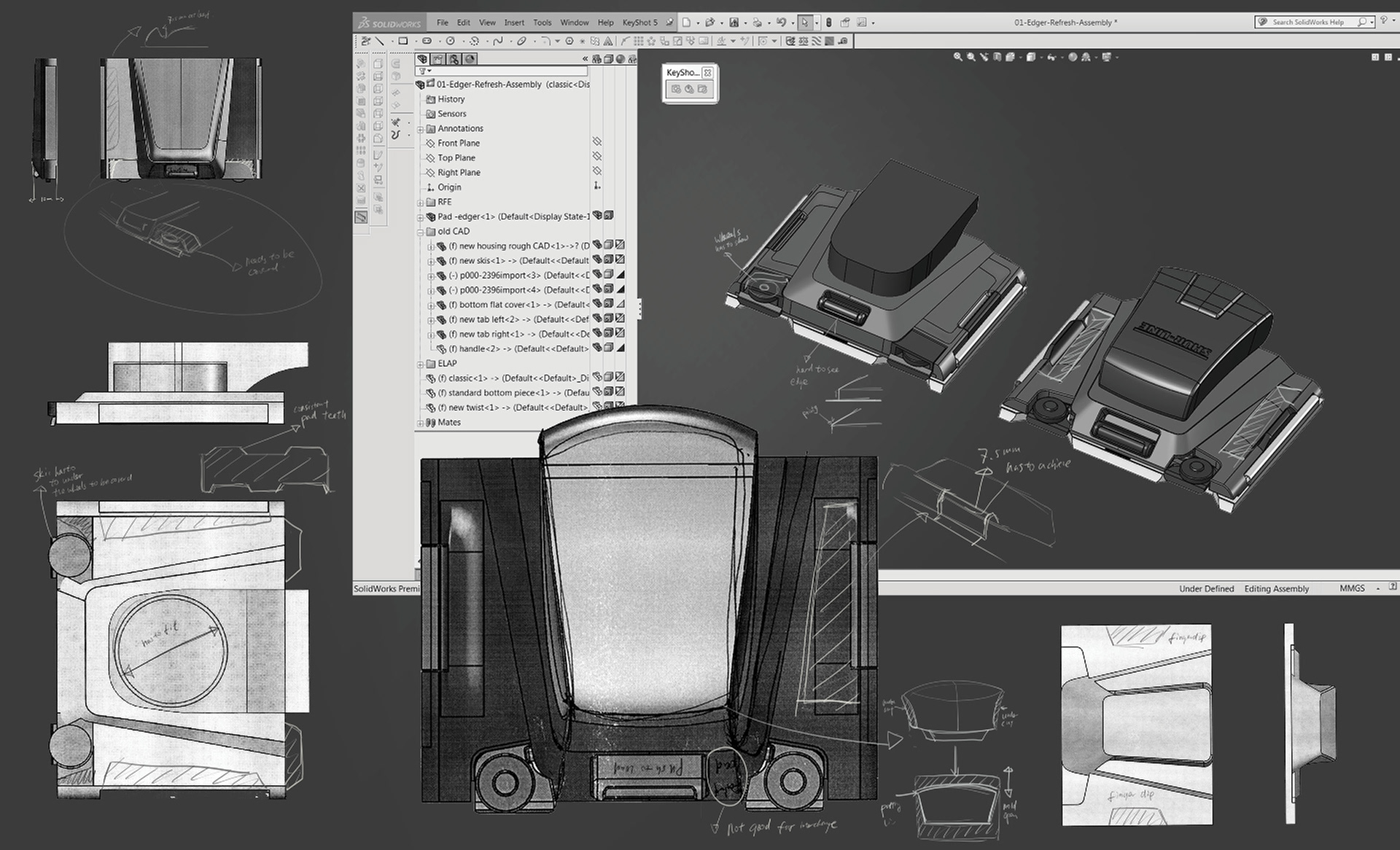1400x850 pixels.
Task: Select the Line sketch tool
Action: [380, 42]
